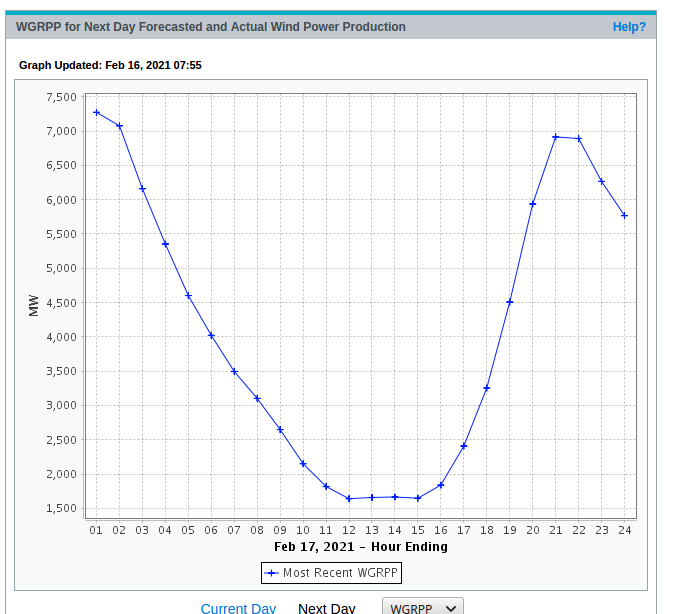Click the 2,000 y-axis label

click(x=61, y=474)
